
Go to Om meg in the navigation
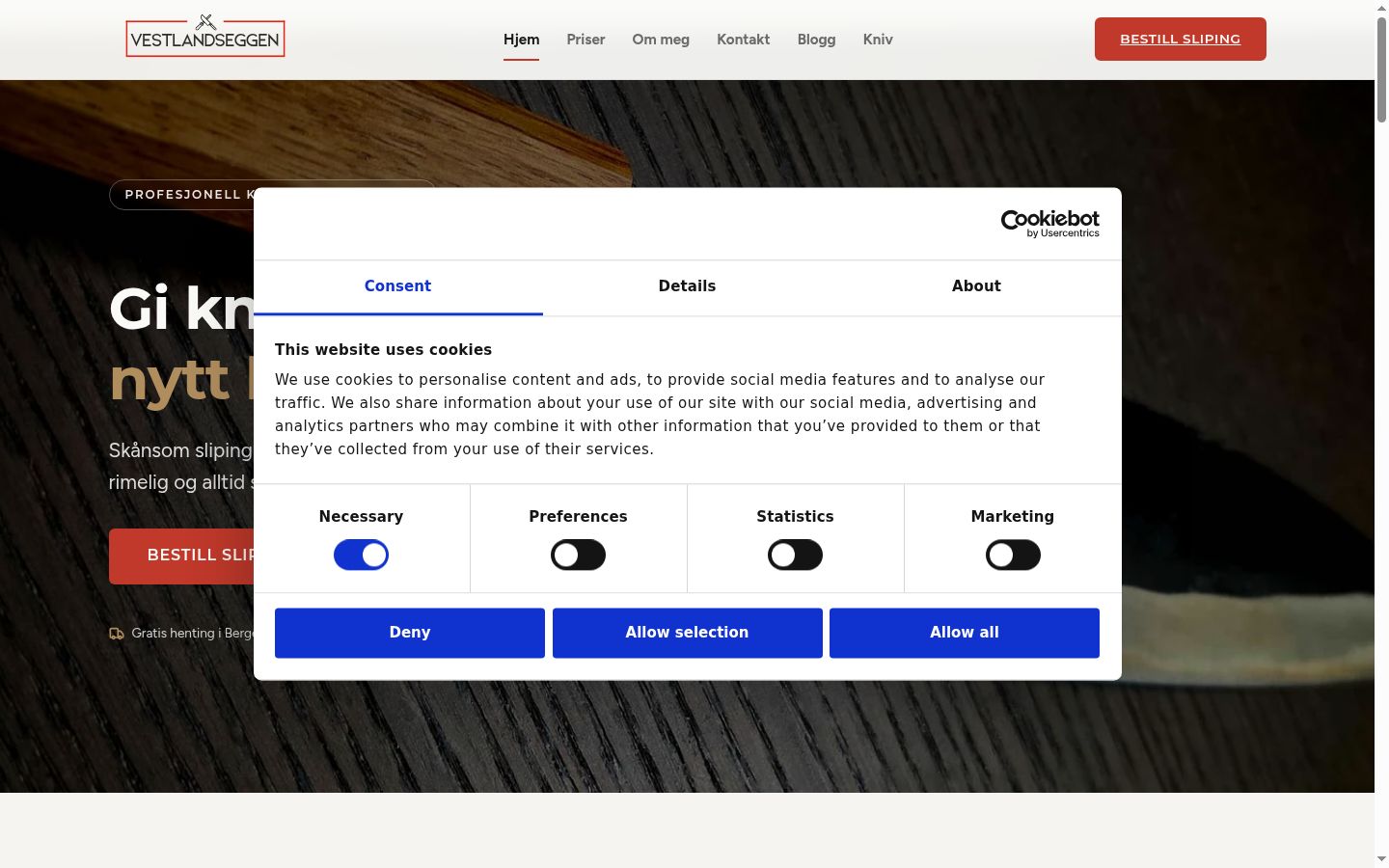click(661, 40)
